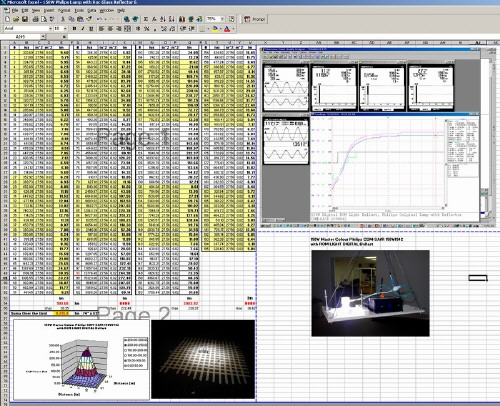The image size is (500, 406).
Task: Create a new workbook with New icon
Action: (x=8, y=19)
